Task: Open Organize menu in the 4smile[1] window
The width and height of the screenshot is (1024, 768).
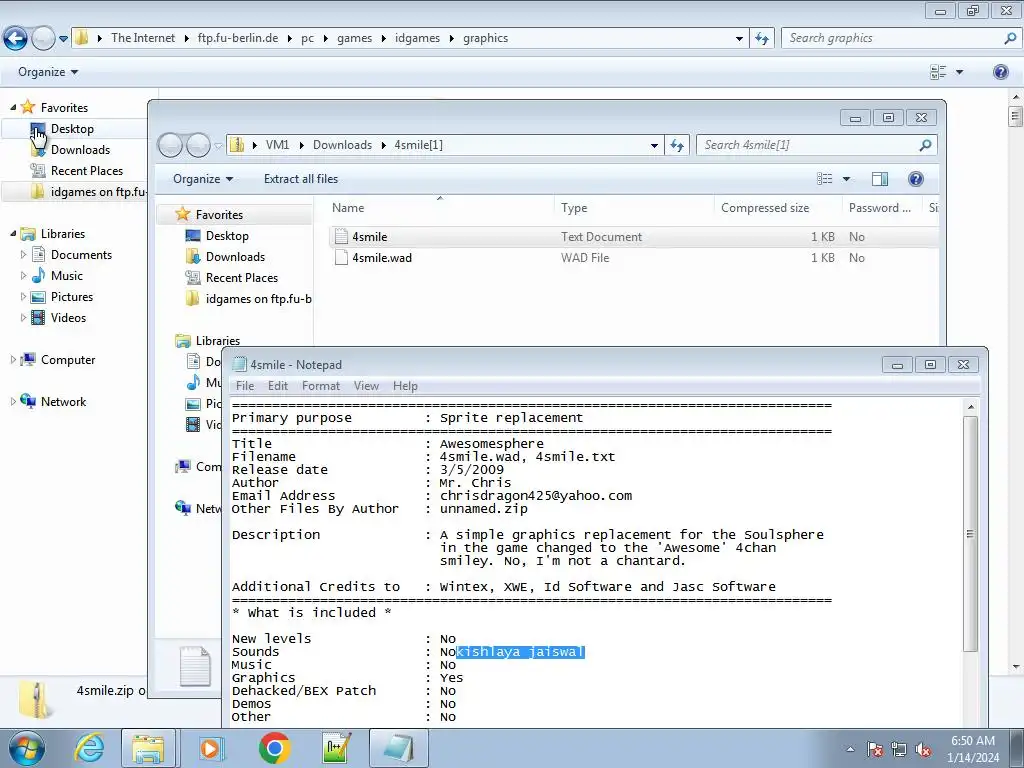Action: [202, 179]
